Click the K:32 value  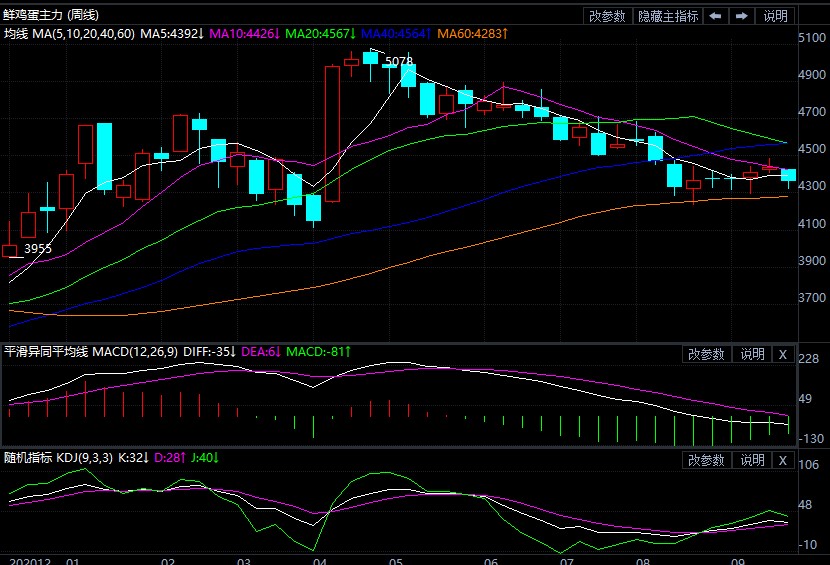133,458
